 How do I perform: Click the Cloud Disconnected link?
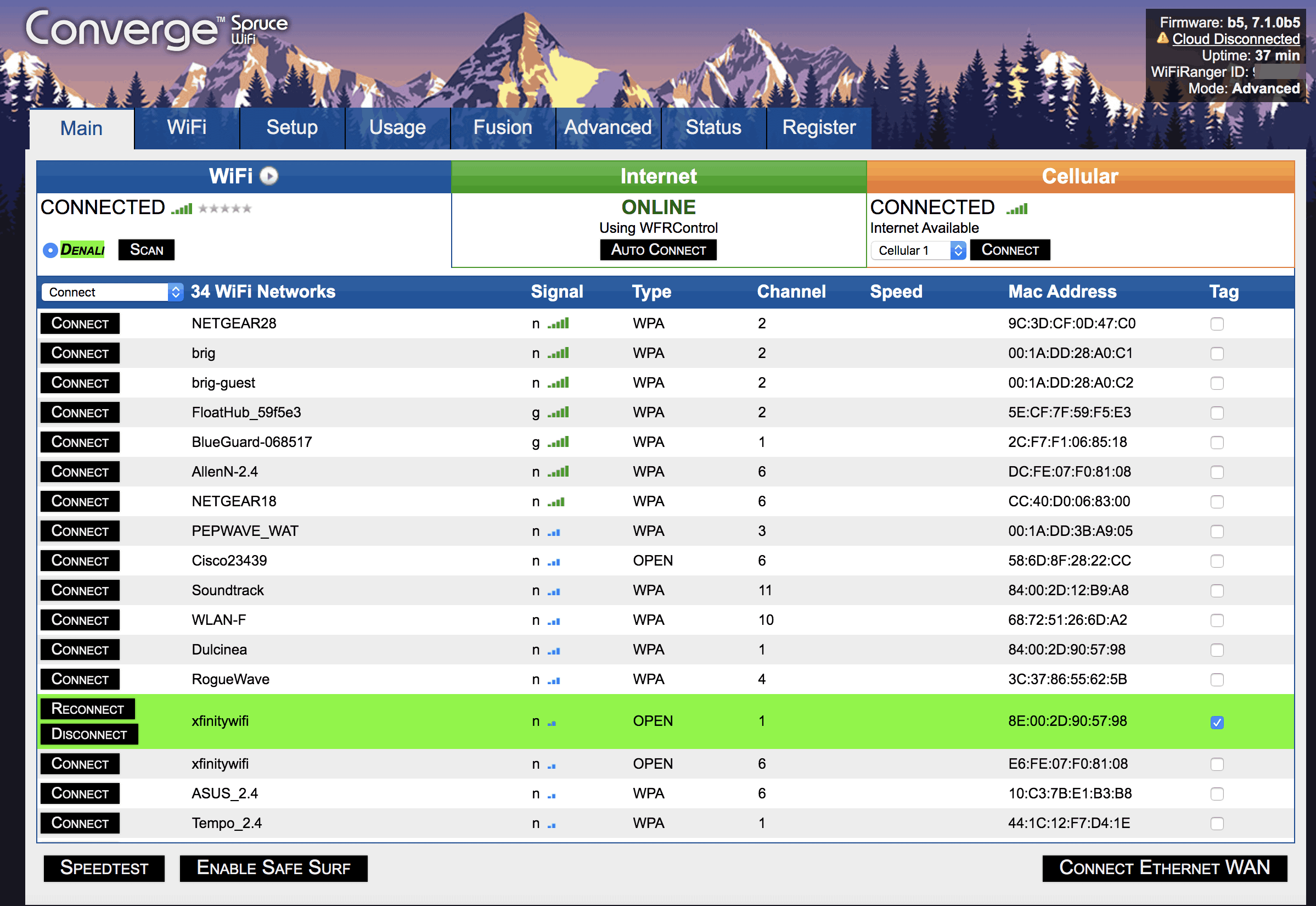pos(1236,38)
